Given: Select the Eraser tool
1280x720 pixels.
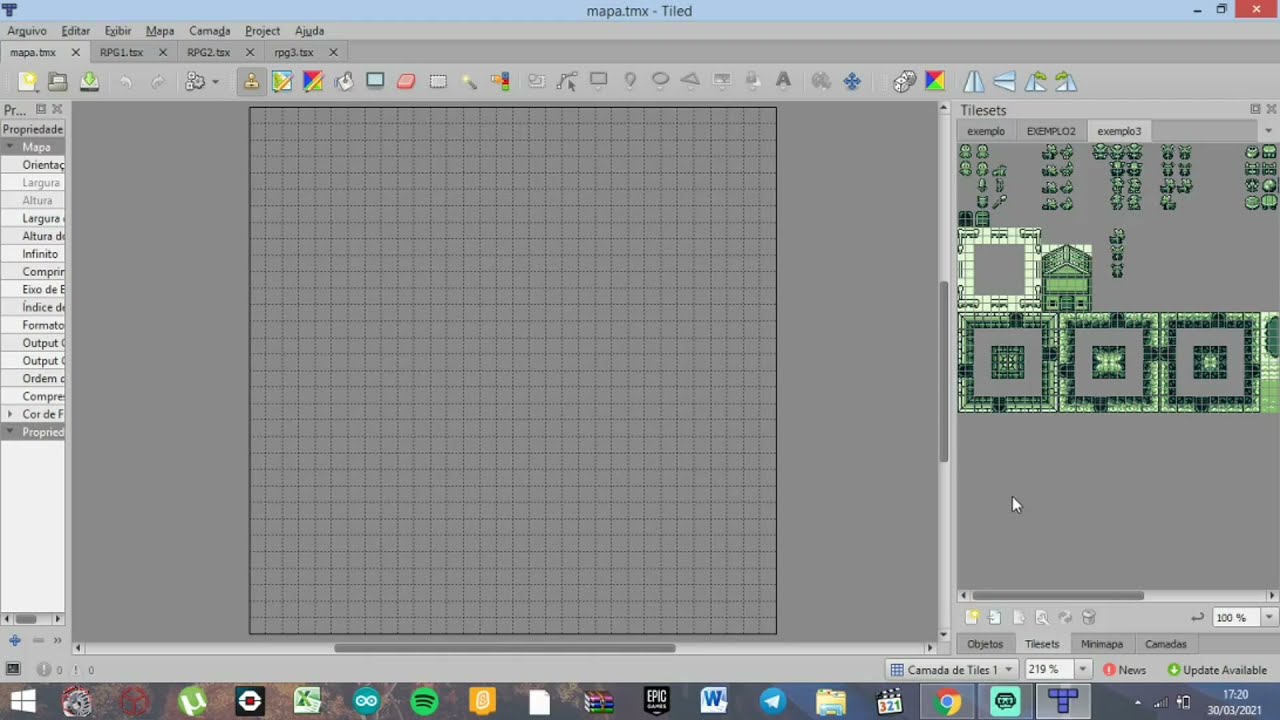Looking at the screenshot, I should coord(406,82).
